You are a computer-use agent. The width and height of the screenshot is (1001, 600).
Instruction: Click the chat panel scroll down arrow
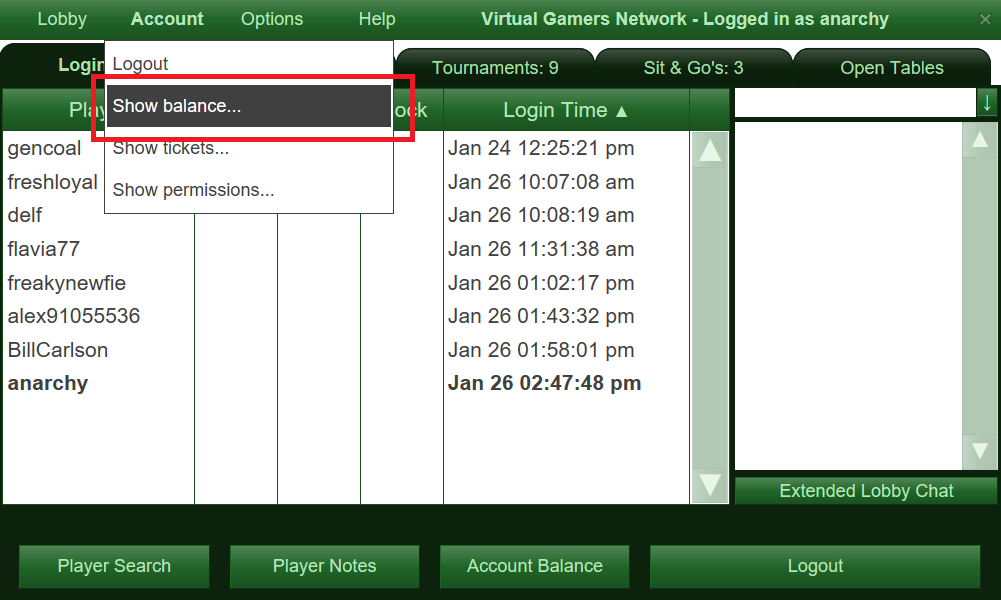(x=980, y=450)
